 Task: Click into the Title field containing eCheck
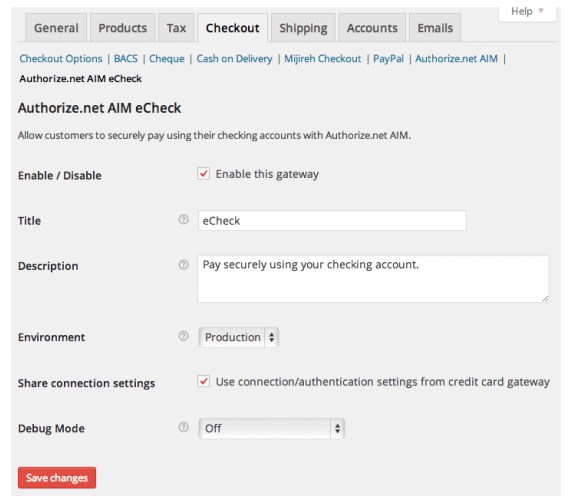332,220
